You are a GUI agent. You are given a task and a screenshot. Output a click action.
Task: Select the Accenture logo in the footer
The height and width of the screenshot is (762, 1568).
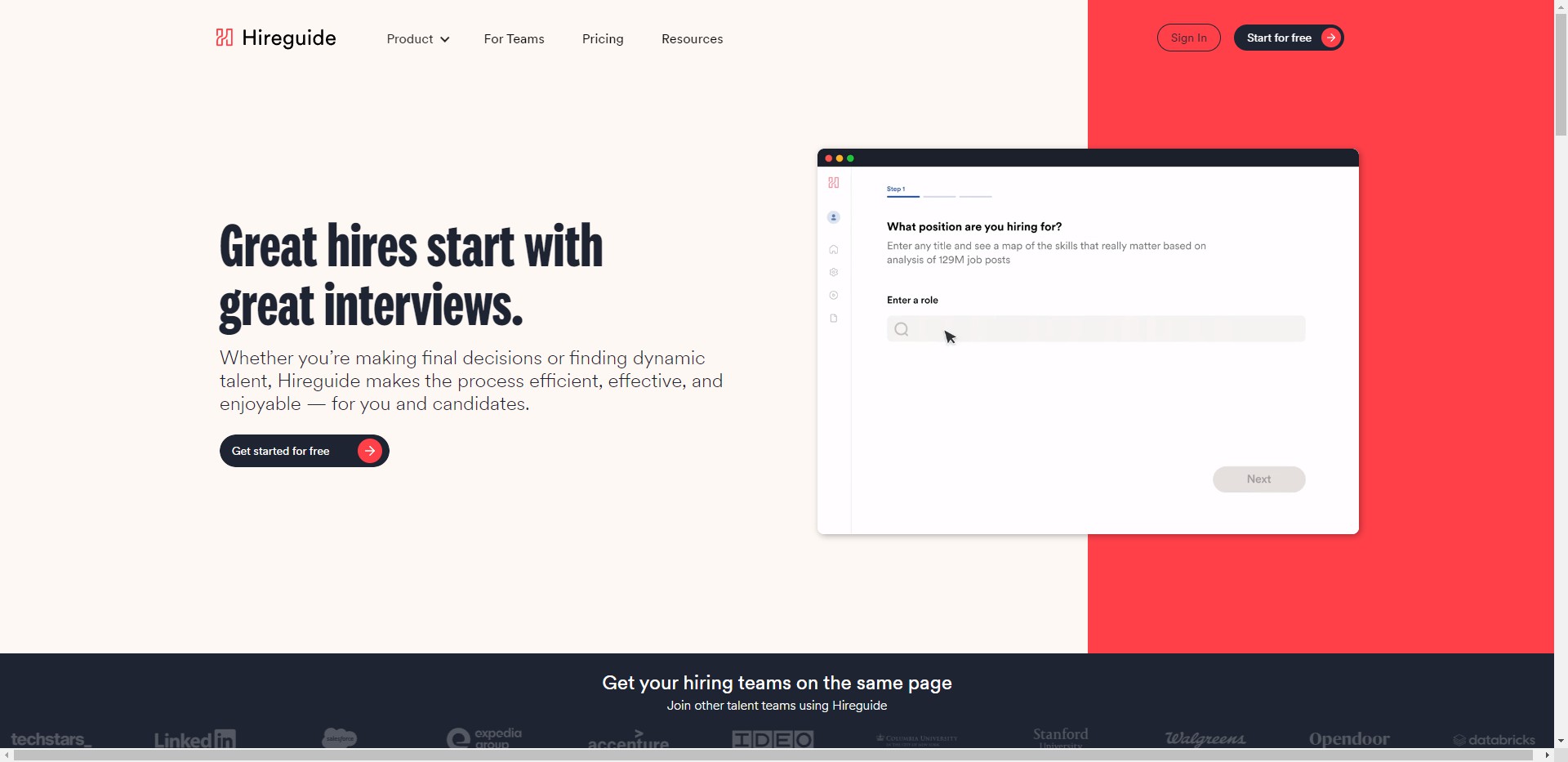coord(628,739)
